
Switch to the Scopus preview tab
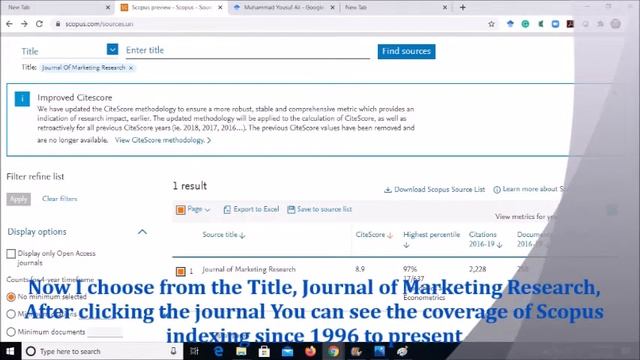[x=171, y=7]
